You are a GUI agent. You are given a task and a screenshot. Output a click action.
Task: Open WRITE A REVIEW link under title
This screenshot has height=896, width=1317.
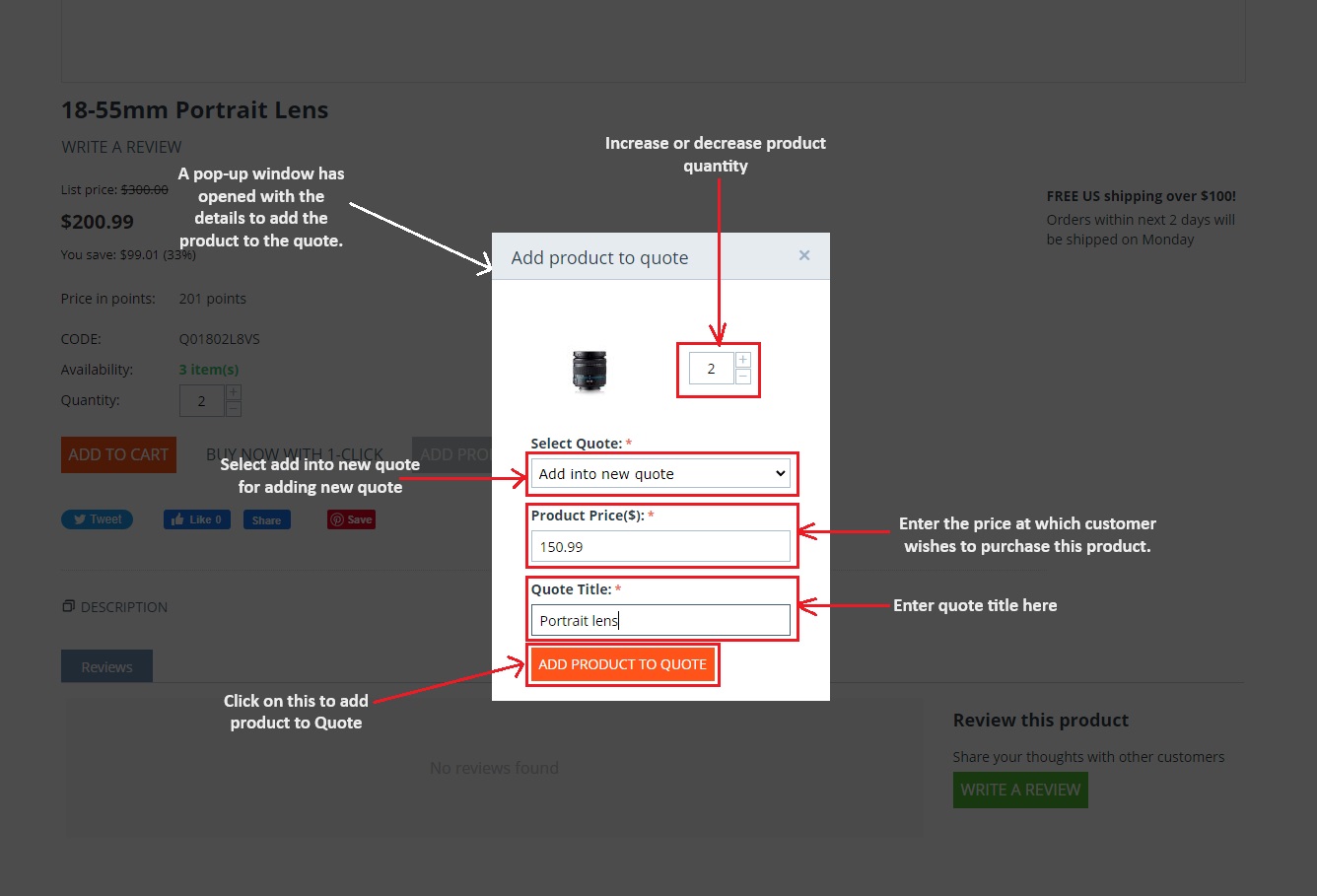coord(121,147)
